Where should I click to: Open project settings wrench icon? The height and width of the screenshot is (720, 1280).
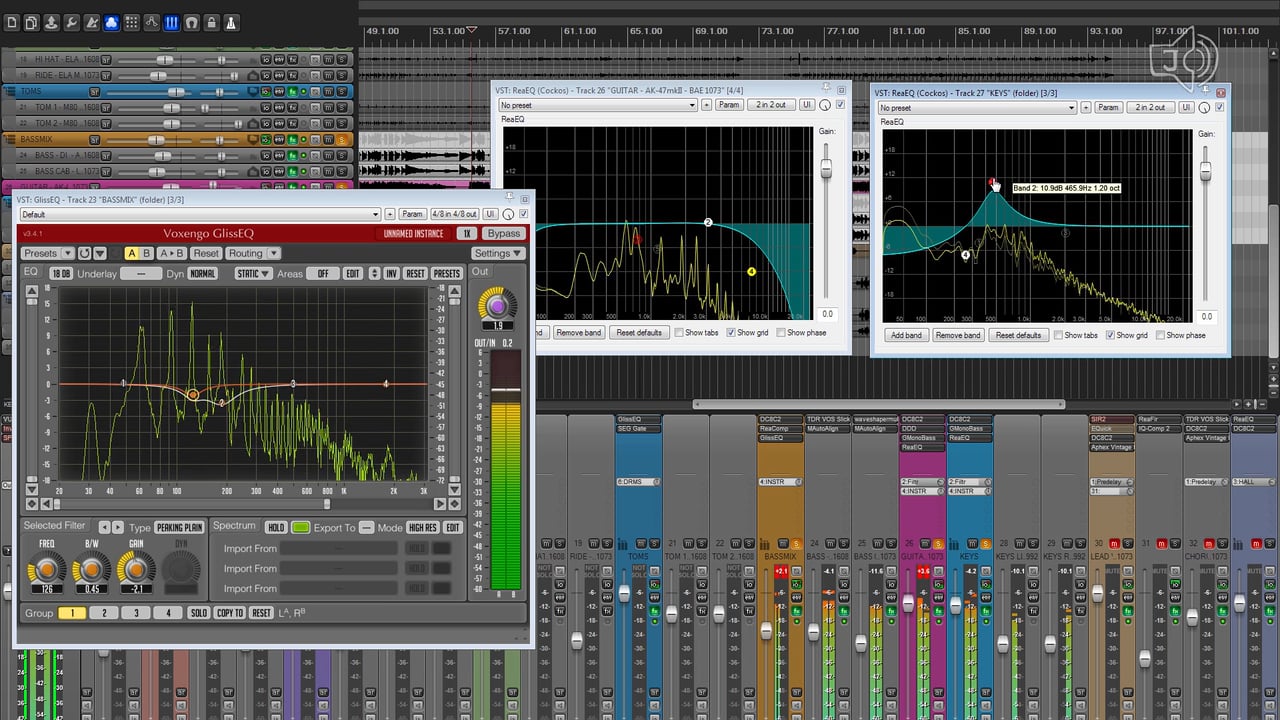(x=72, y=22)
